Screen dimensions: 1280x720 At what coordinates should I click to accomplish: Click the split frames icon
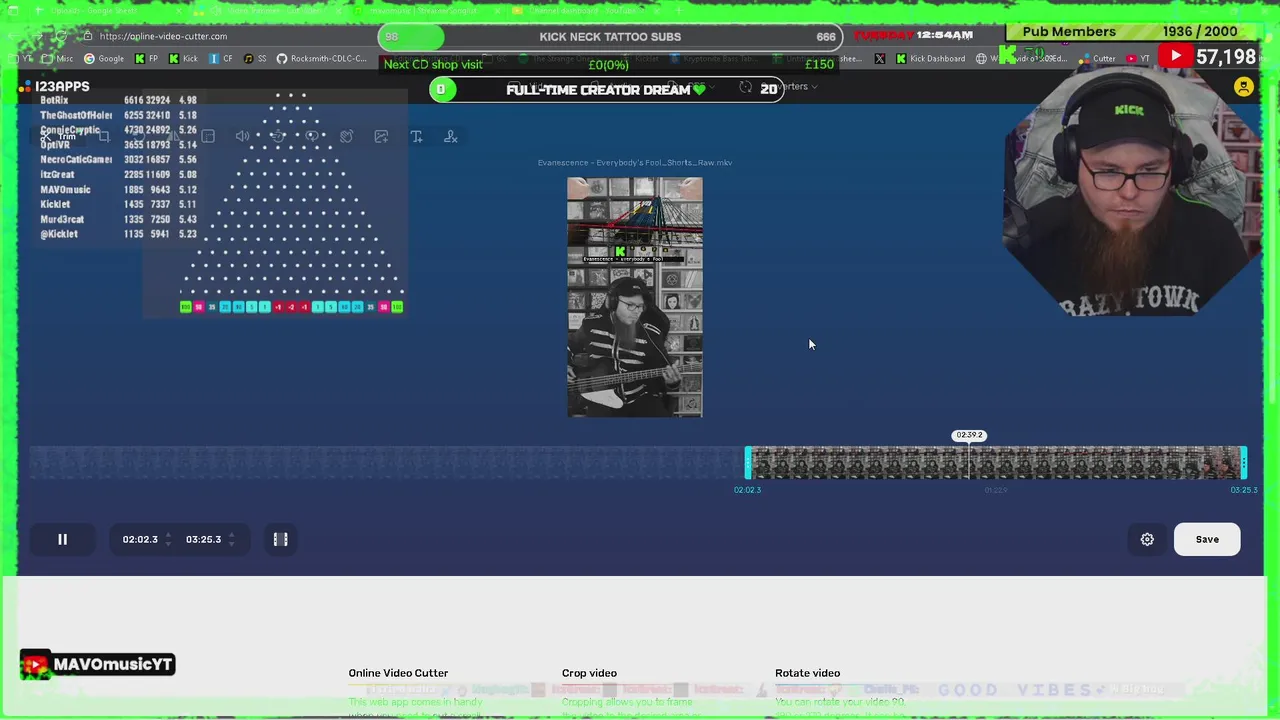[281, 539]
